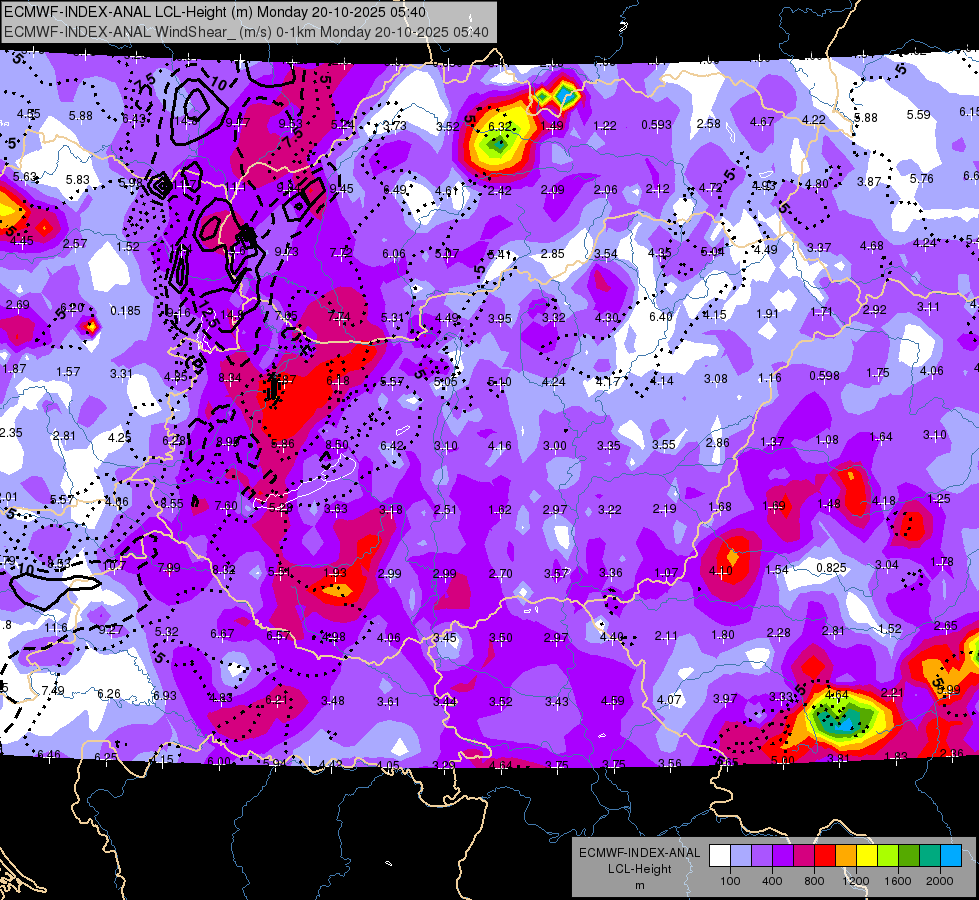Click the wind shear value 3.48

(333, 701)
